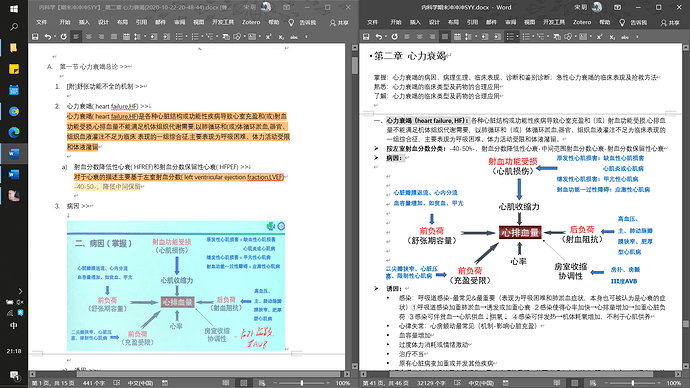Open 文件 menu in left Word window
The image size is (690, 388).
[x=41, y=22]
